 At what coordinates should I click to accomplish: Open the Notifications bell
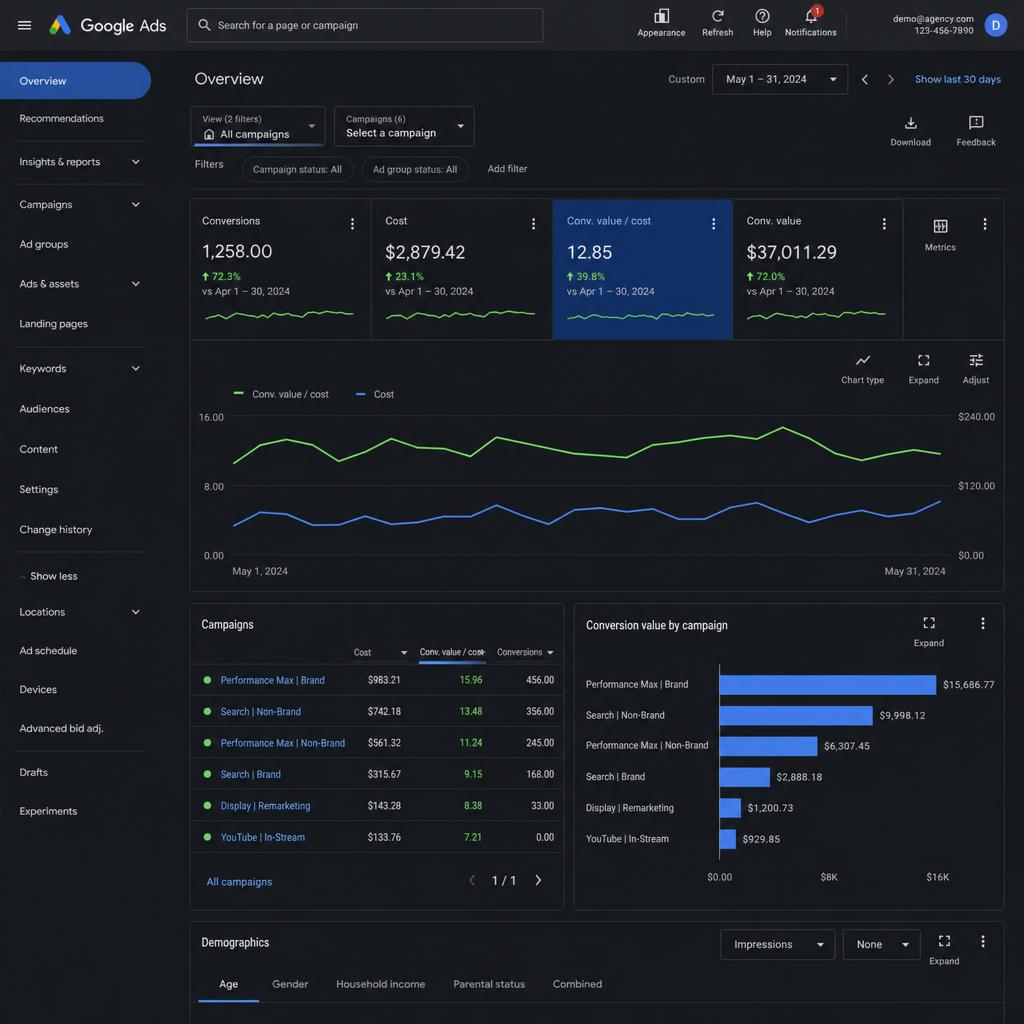coord(810,23)
